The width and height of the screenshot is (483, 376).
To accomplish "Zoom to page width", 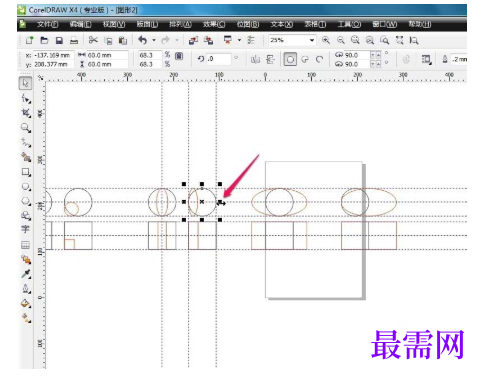I will point(399,40).
